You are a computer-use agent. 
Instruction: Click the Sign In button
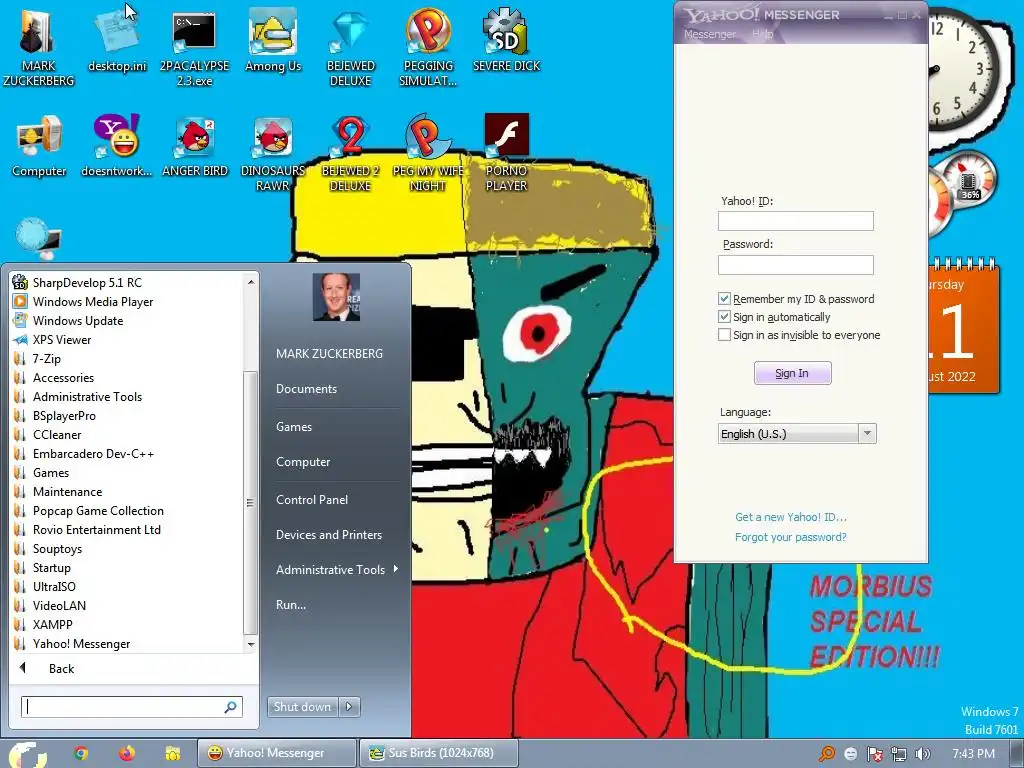[792, 373]
